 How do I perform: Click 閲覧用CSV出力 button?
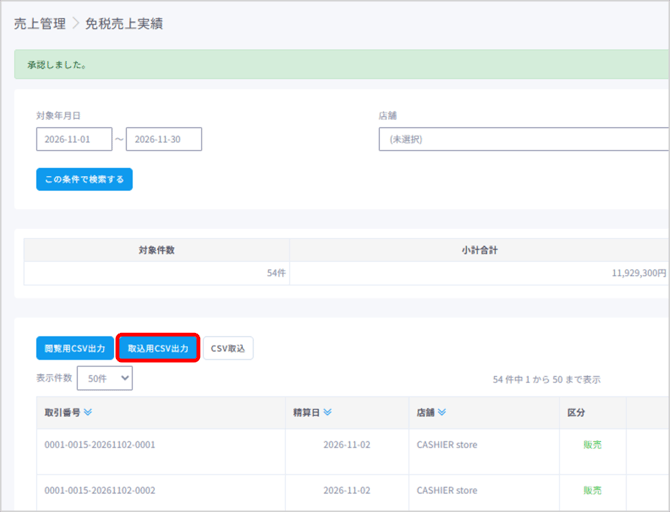point(75,348)
